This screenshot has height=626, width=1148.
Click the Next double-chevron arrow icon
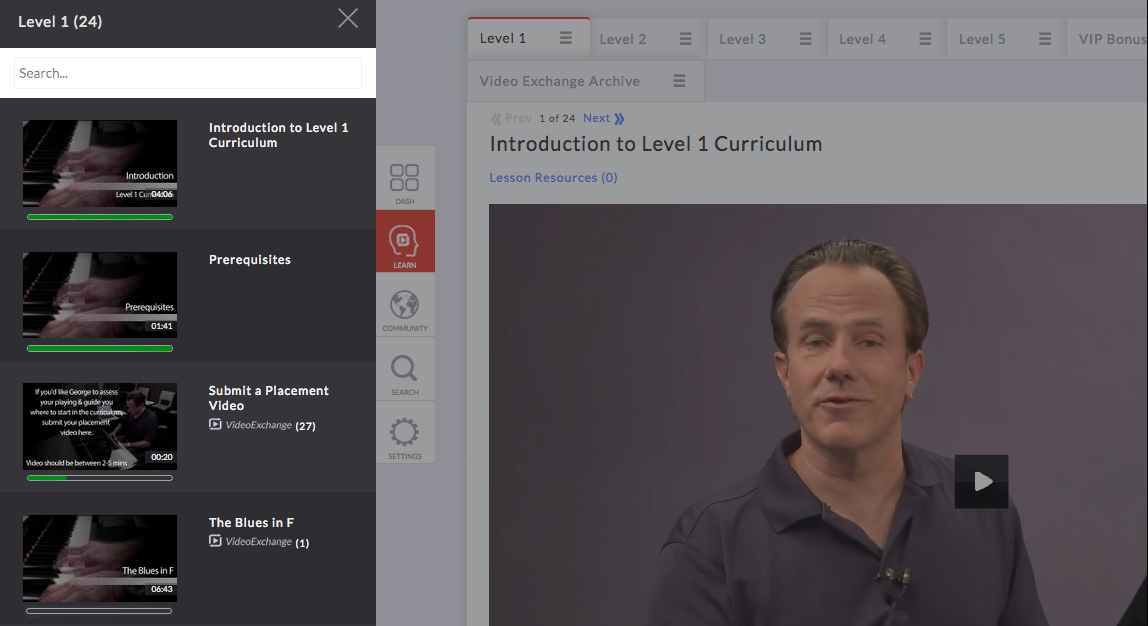[619, 119]
